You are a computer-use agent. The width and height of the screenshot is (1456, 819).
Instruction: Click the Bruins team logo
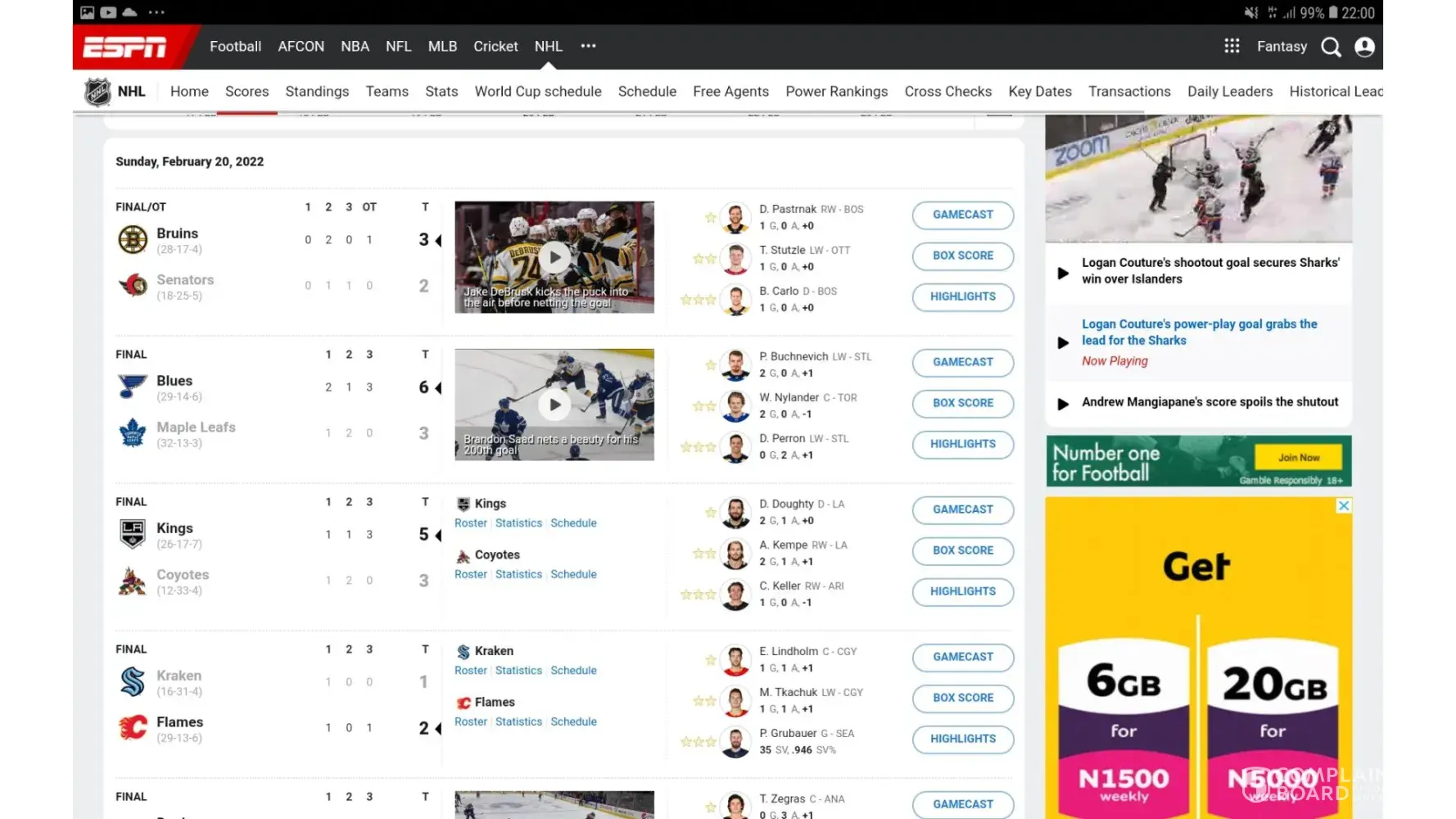[133, 240]
